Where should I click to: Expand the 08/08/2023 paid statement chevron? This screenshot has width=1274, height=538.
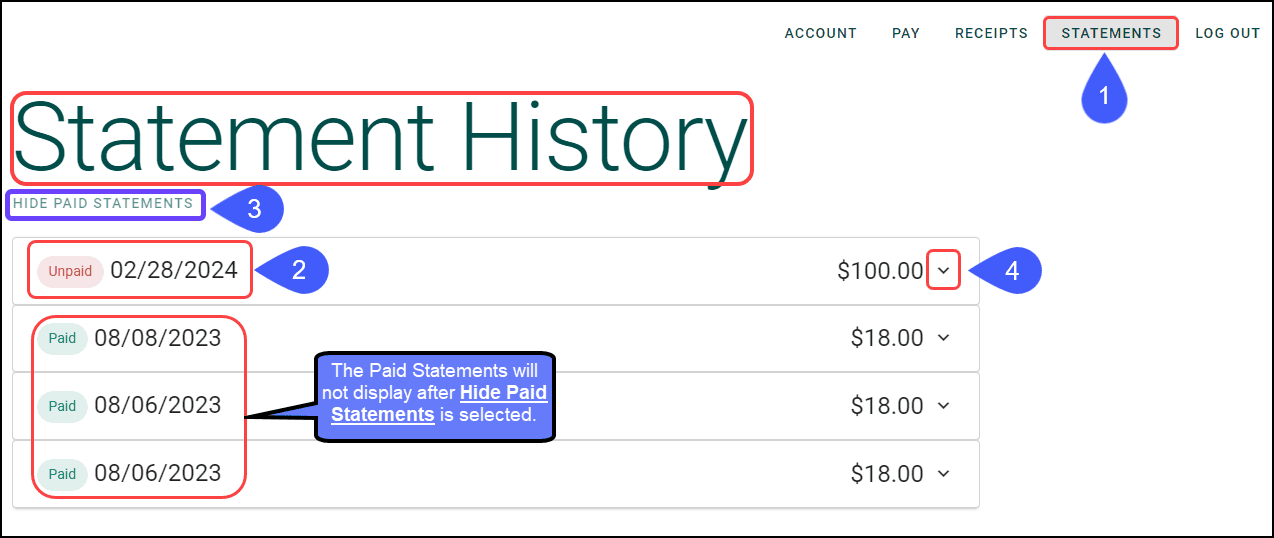944,338
